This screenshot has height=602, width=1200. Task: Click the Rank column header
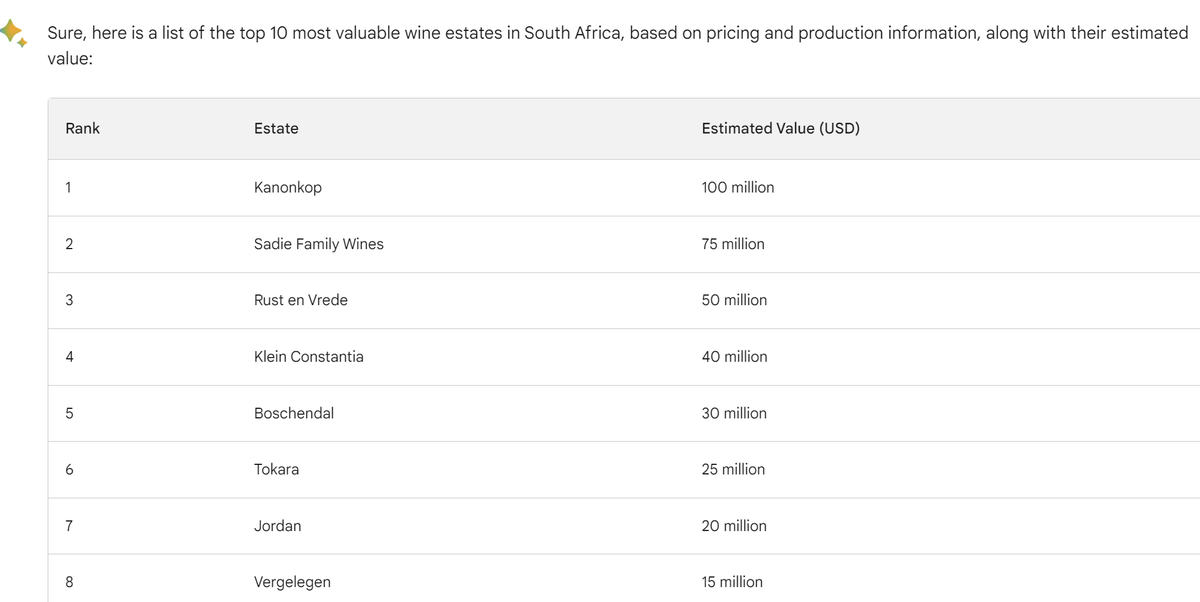click(83, 128)
